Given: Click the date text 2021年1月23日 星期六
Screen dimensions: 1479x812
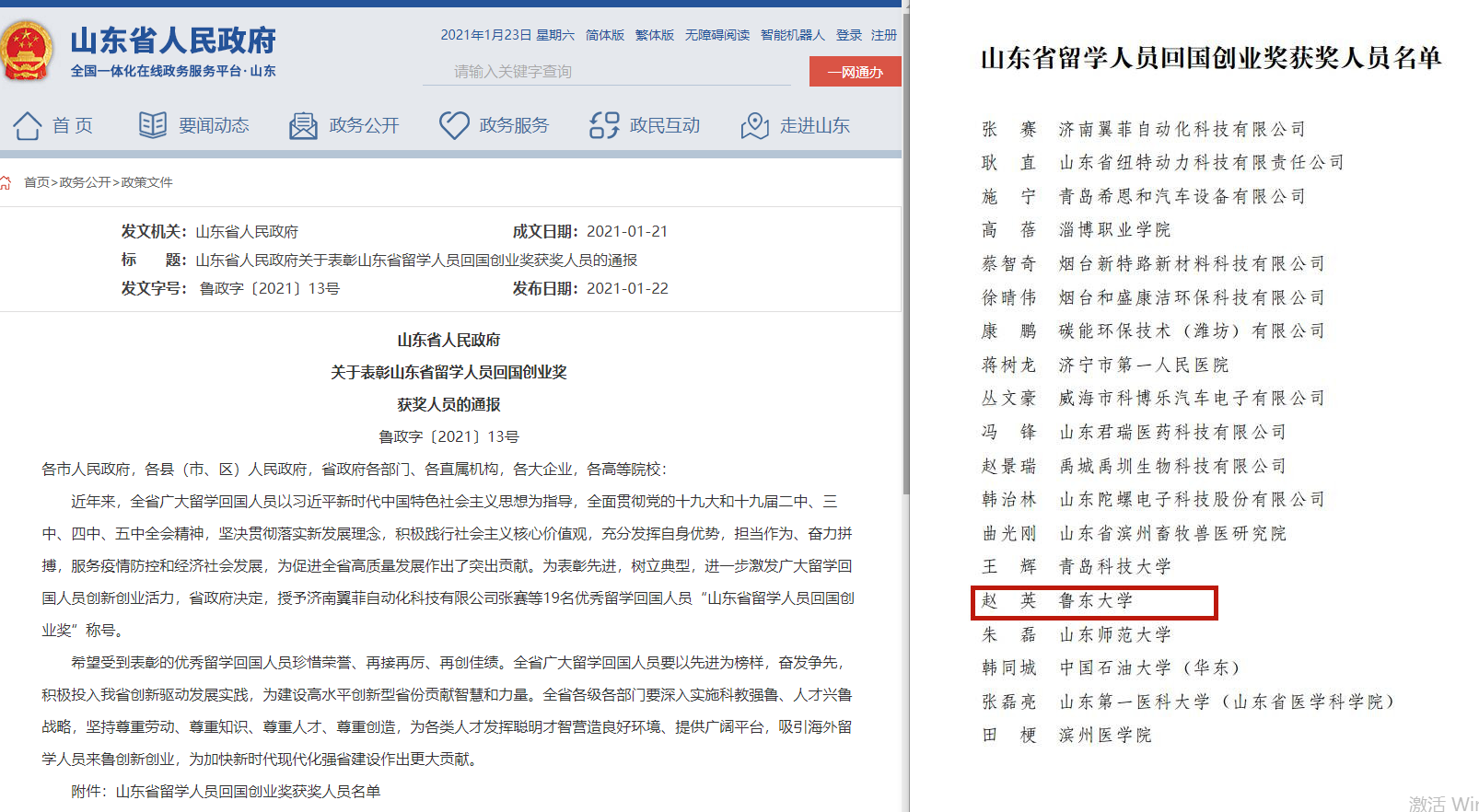Looking at the screenshot, I should click(x=507, y=35).
